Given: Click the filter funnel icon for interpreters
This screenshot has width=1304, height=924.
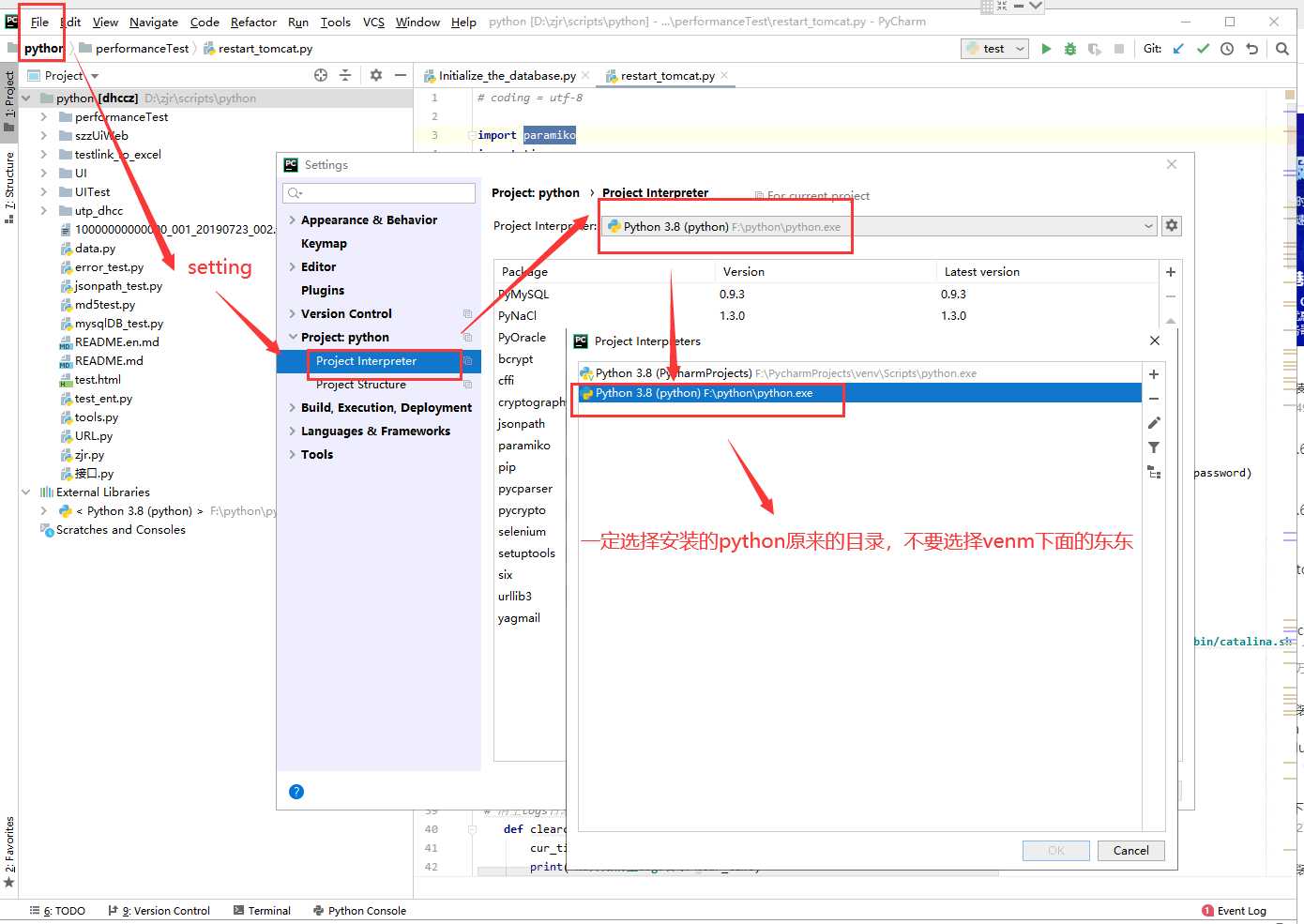Looking at the screenshot, I should tap(1154, 447).
